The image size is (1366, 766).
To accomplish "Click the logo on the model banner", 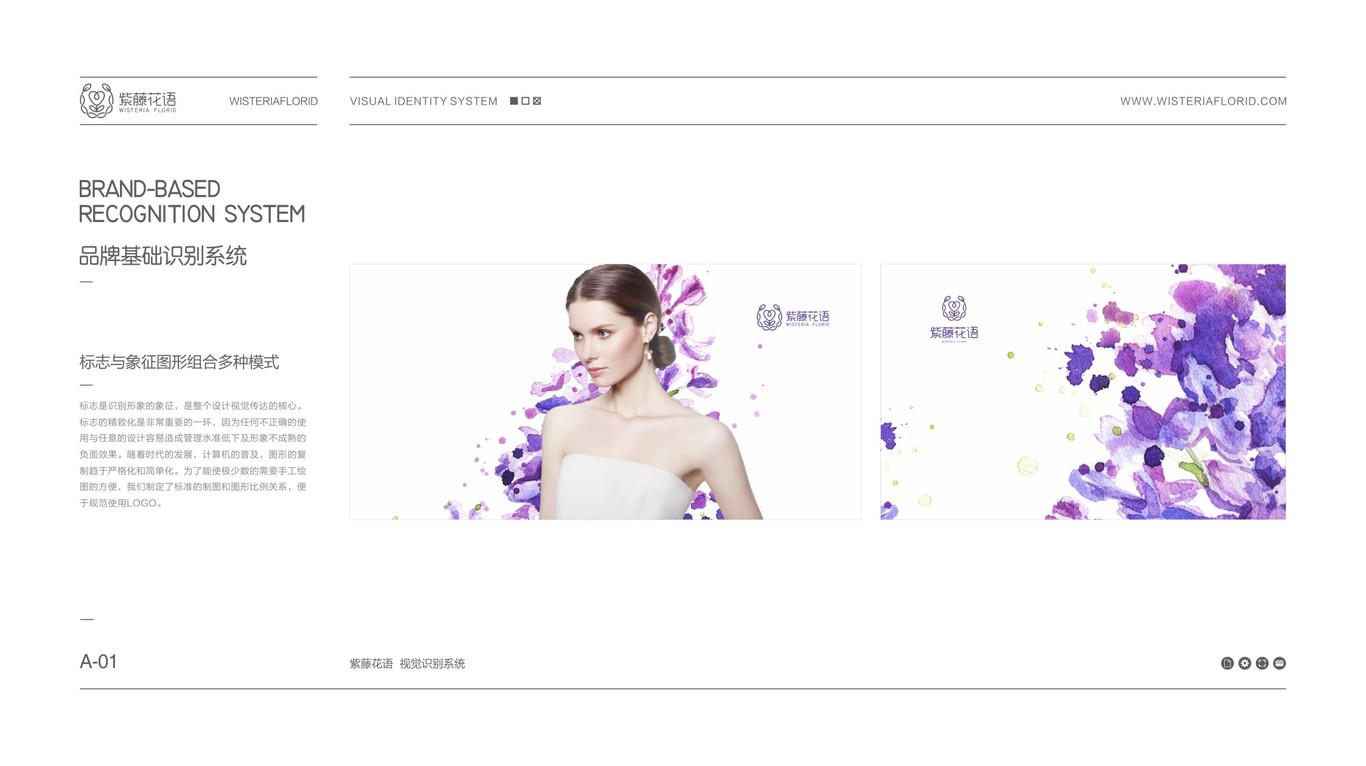I will tap(793, 317).
